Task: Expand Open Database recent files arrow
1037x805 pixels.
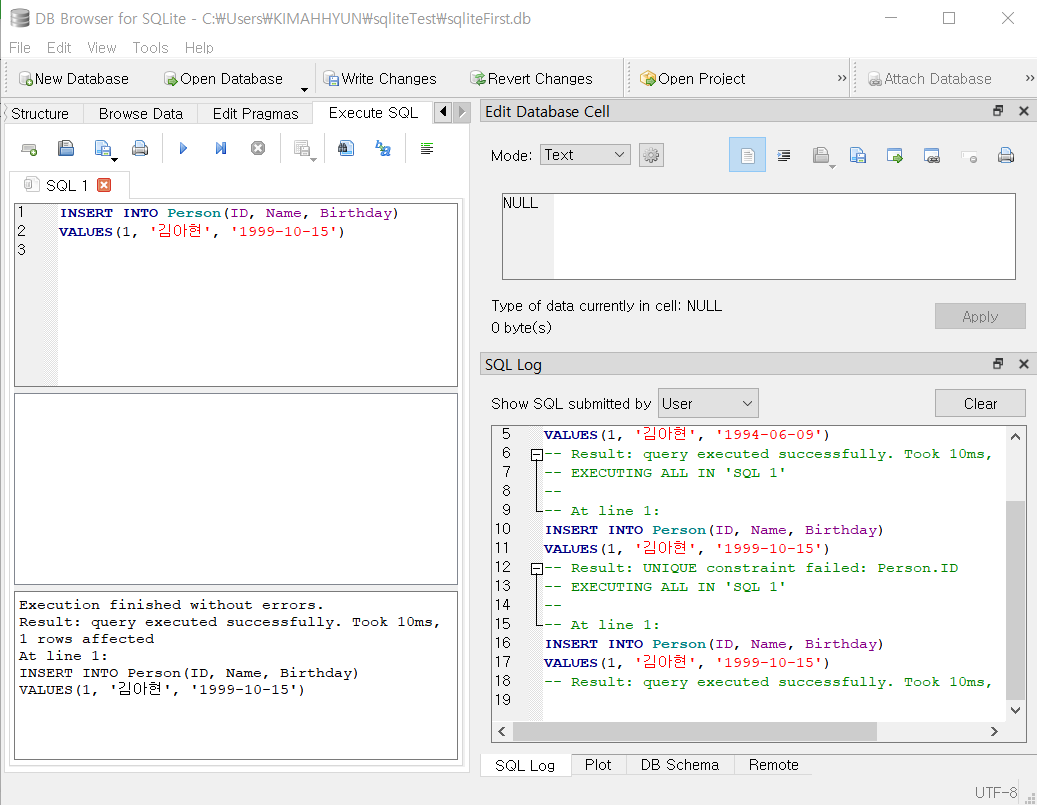Action: 304,89
